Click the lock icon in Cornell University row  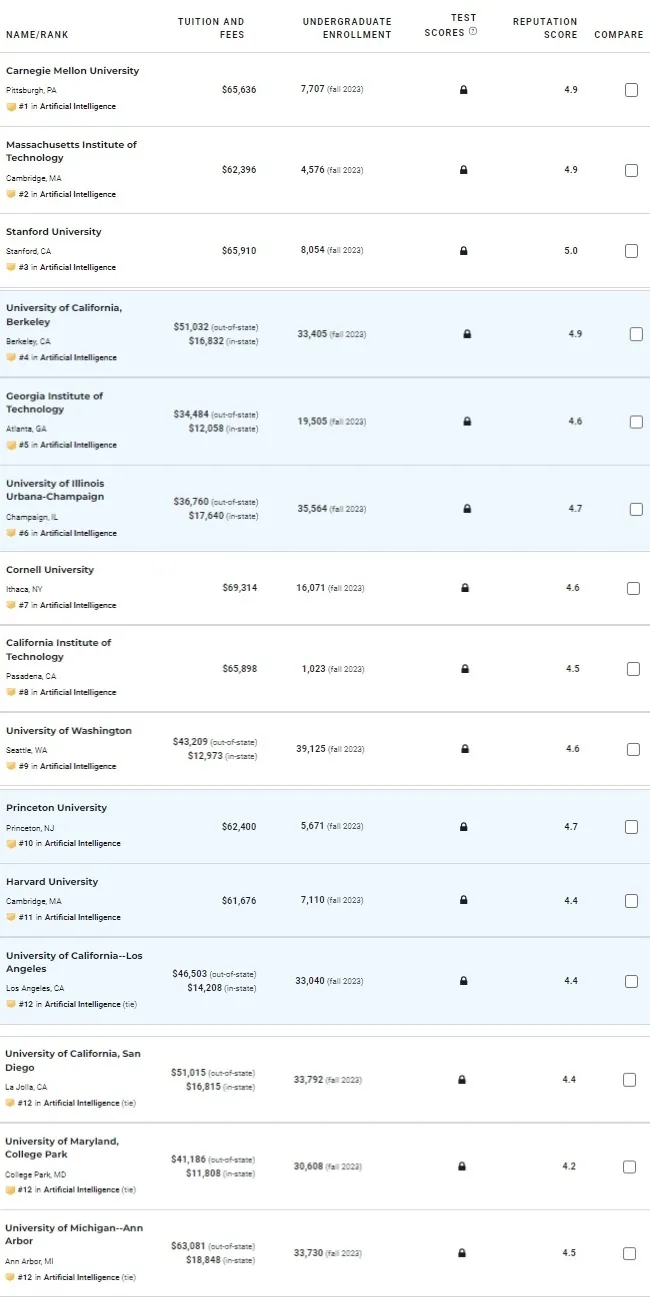[465, 588]
